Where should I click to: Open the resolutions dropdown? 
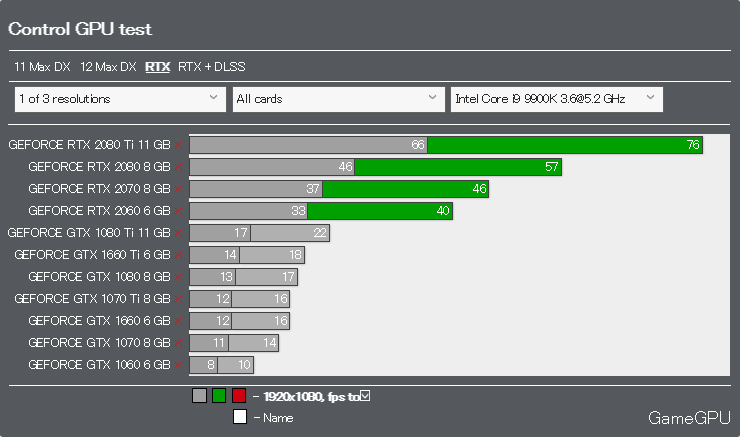120,99
